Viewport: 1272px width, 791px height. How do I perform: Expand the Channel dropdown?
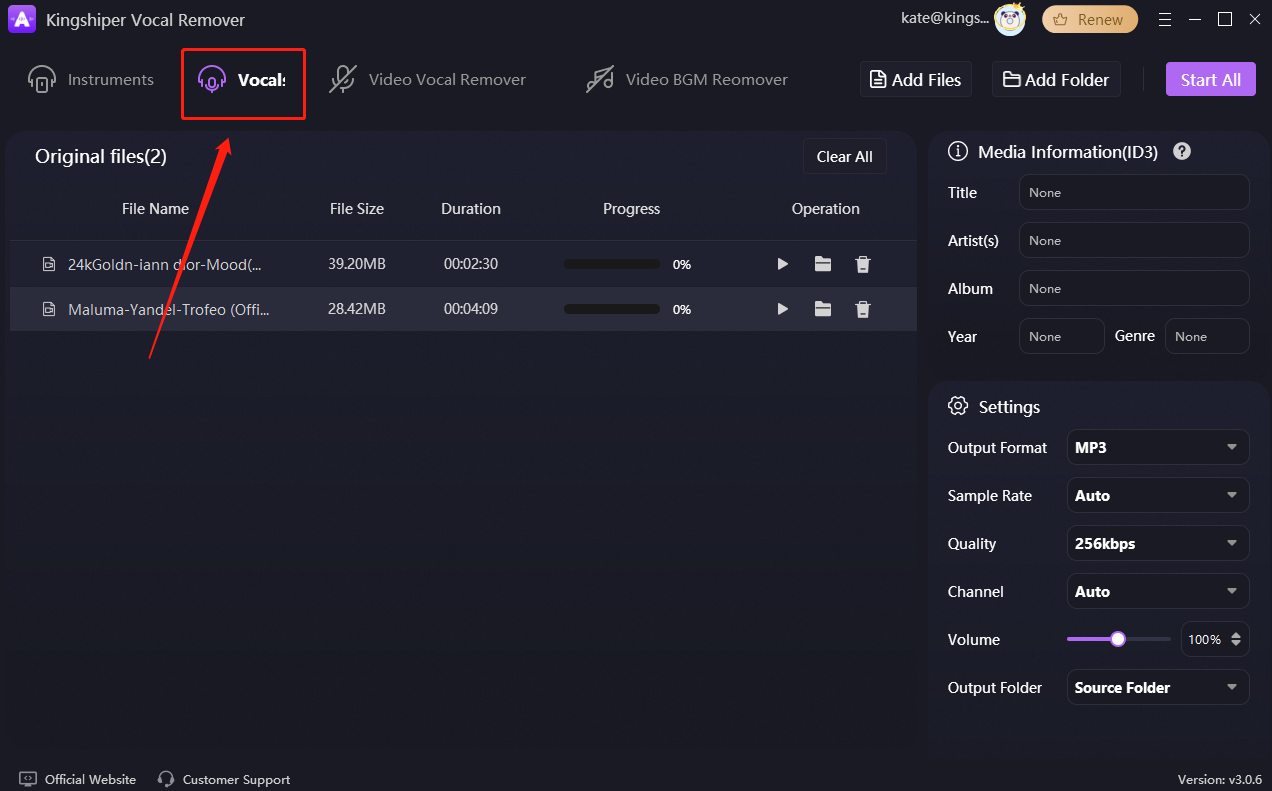[x=1158, y=591]
